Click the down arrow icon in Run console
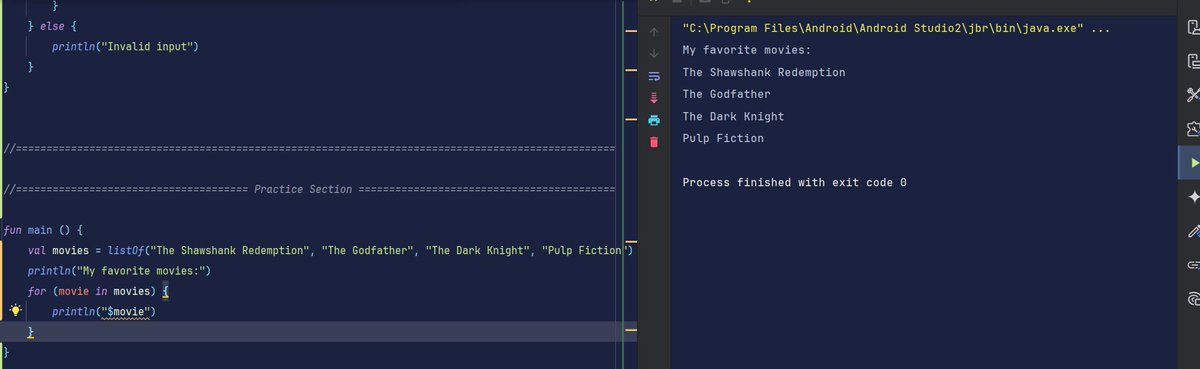1200x369 pixels. 654,53
